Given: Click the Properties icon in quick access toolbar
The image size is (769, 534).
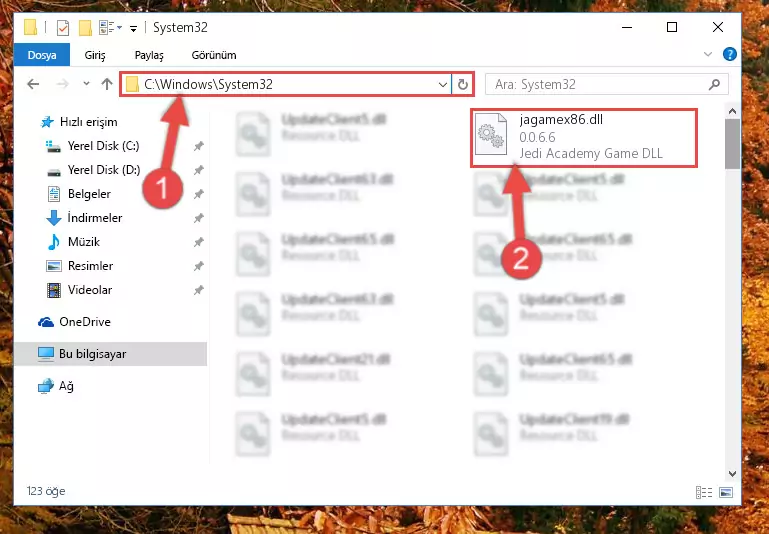Looking at the screenshot, I should pyautogui.click(x=63, y=28).
